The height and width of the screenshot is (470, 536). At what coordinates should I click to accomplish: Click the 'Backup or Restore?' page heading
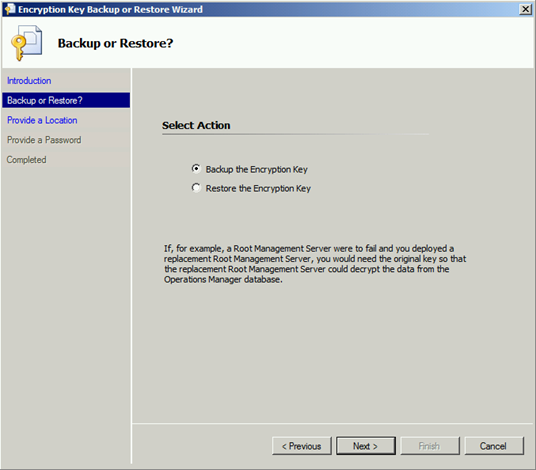click(115, 43)
